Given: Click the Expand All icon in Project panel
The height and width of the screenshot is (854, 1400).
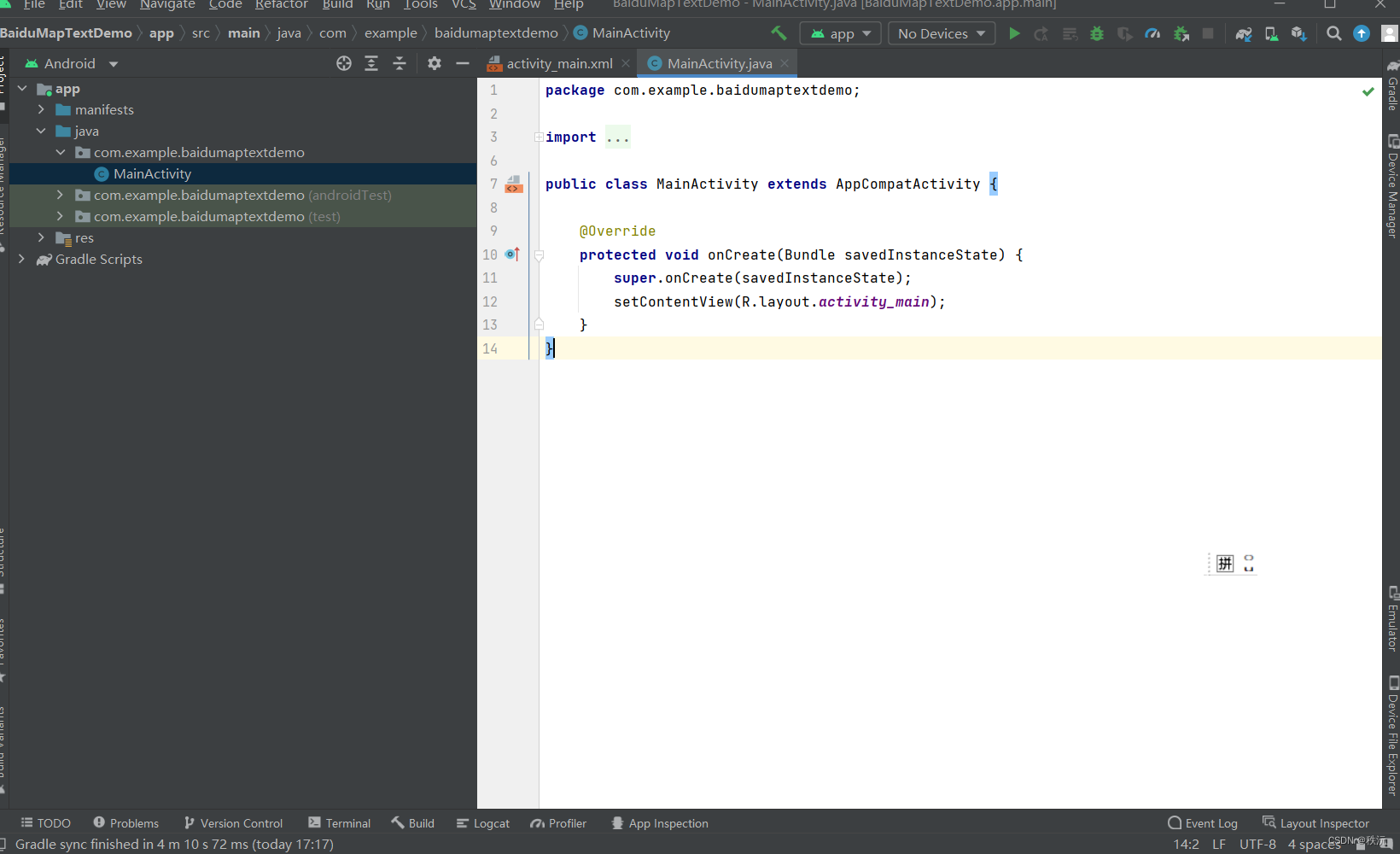Looking at the screenshot, I should click(x=371, y=63).
